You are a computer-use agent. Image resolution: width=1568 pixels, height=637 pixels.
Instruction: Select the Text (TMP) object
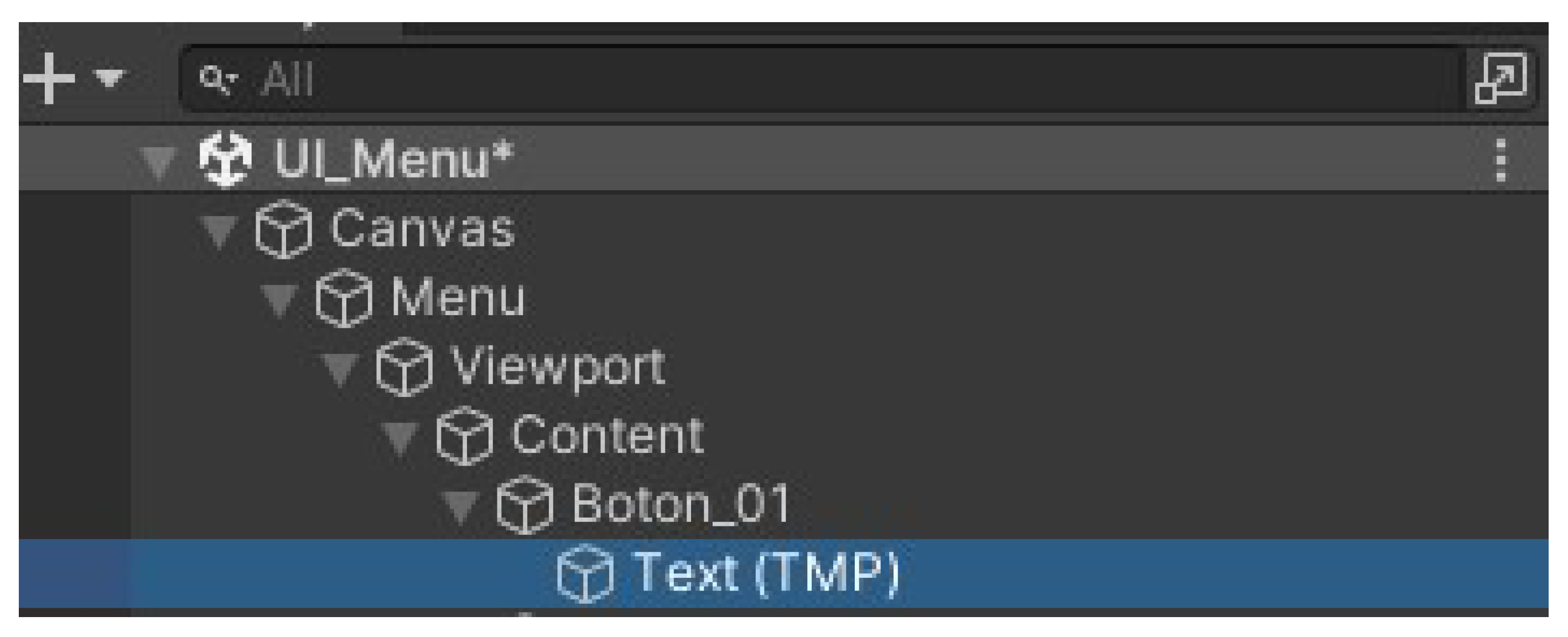pos(766,573)
